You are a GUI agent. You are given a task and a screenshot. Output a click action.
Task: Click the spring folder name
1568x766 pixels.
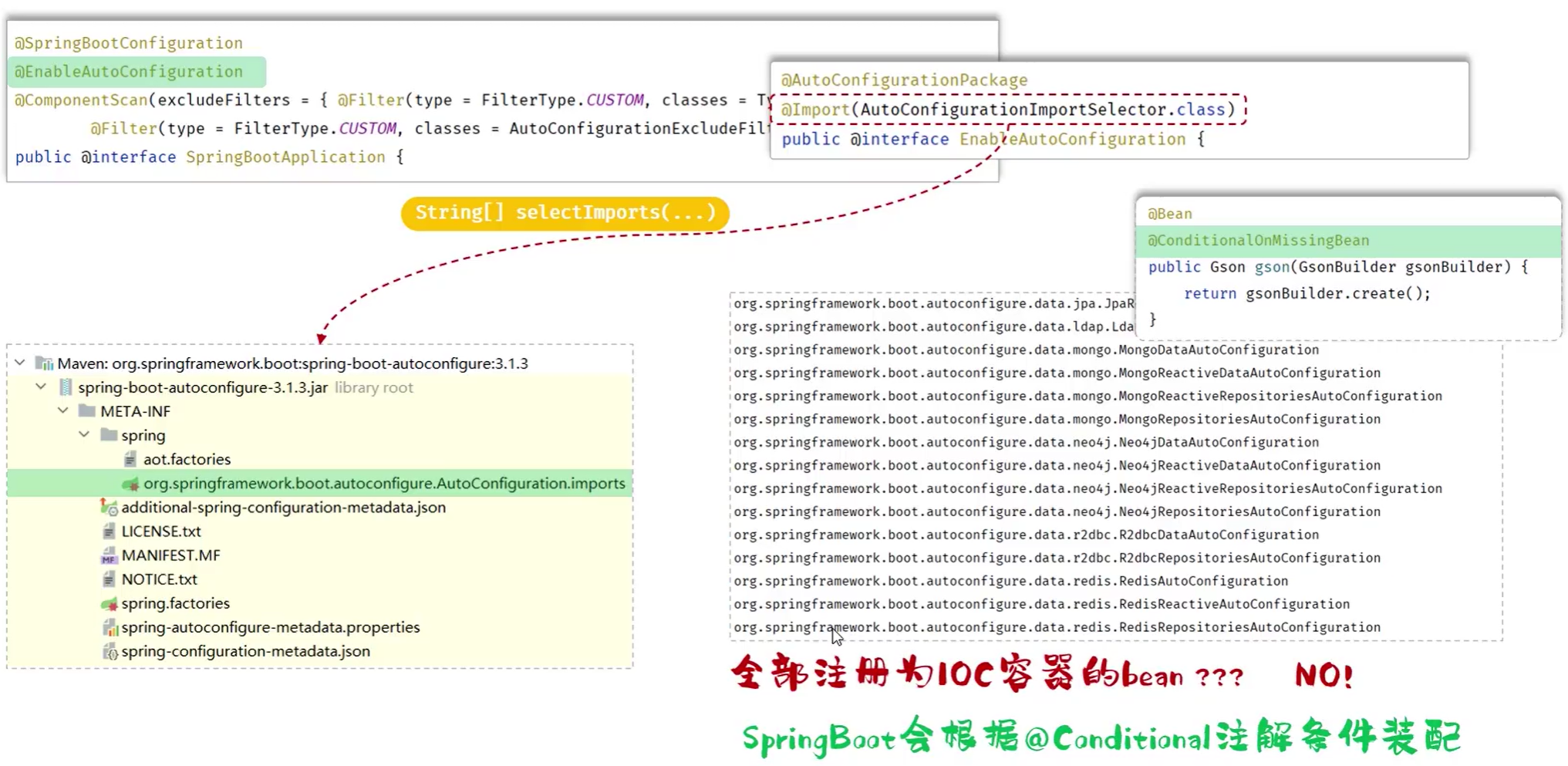click(143, 435)
